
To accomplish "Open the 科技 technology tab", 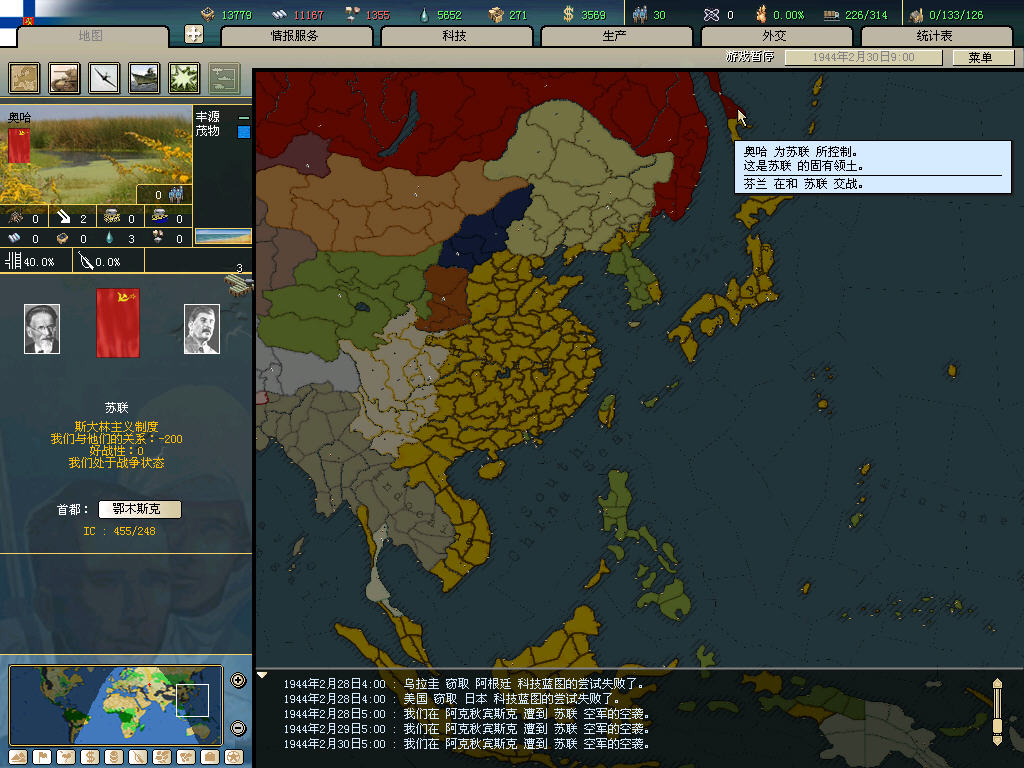I will 454,36.
